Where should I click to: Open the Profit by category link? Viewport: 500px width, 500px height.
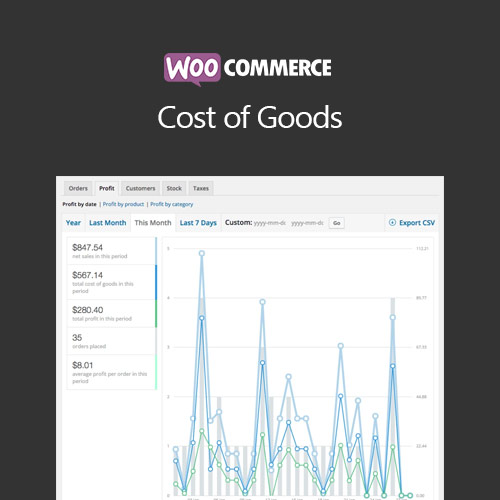[172, 204]
